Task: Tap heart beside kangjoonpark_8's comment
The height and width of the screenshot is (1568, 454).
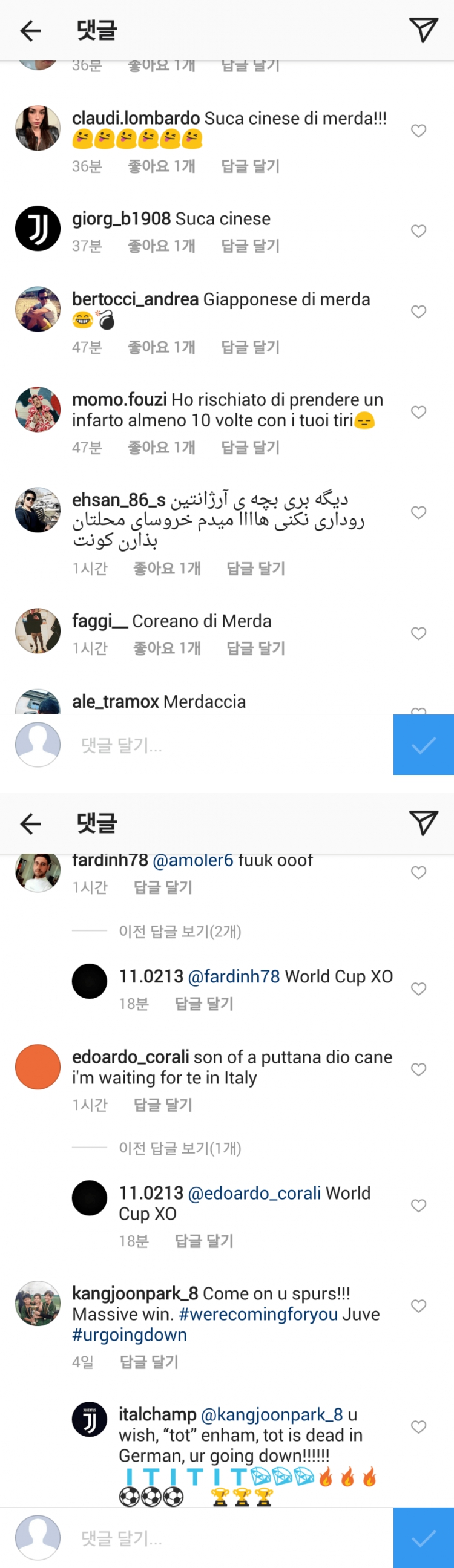Action: point(418,1305)
